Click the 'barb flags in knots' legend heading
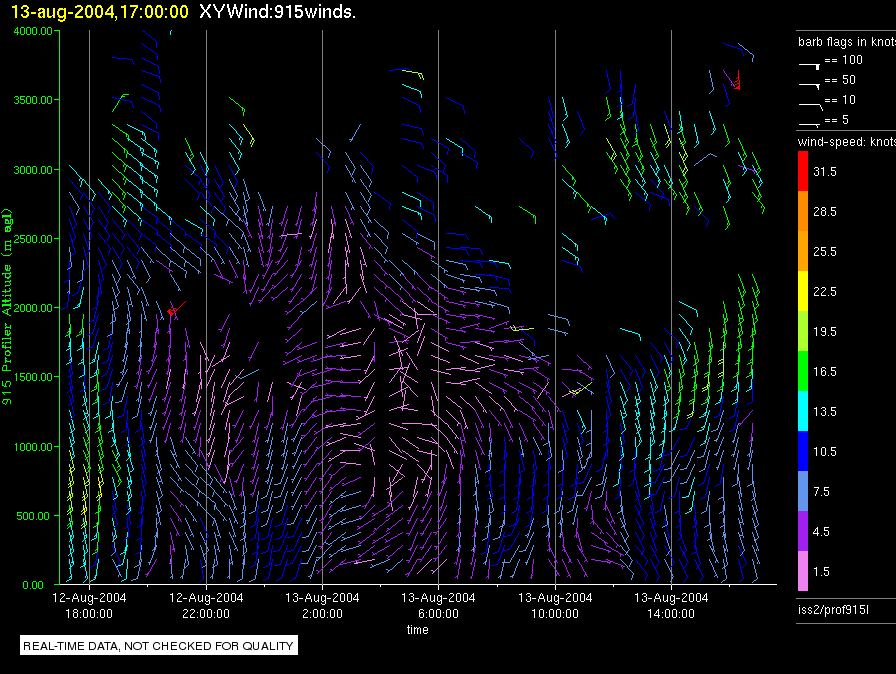This screenshot has width=896, height=674. coord(847,42)
